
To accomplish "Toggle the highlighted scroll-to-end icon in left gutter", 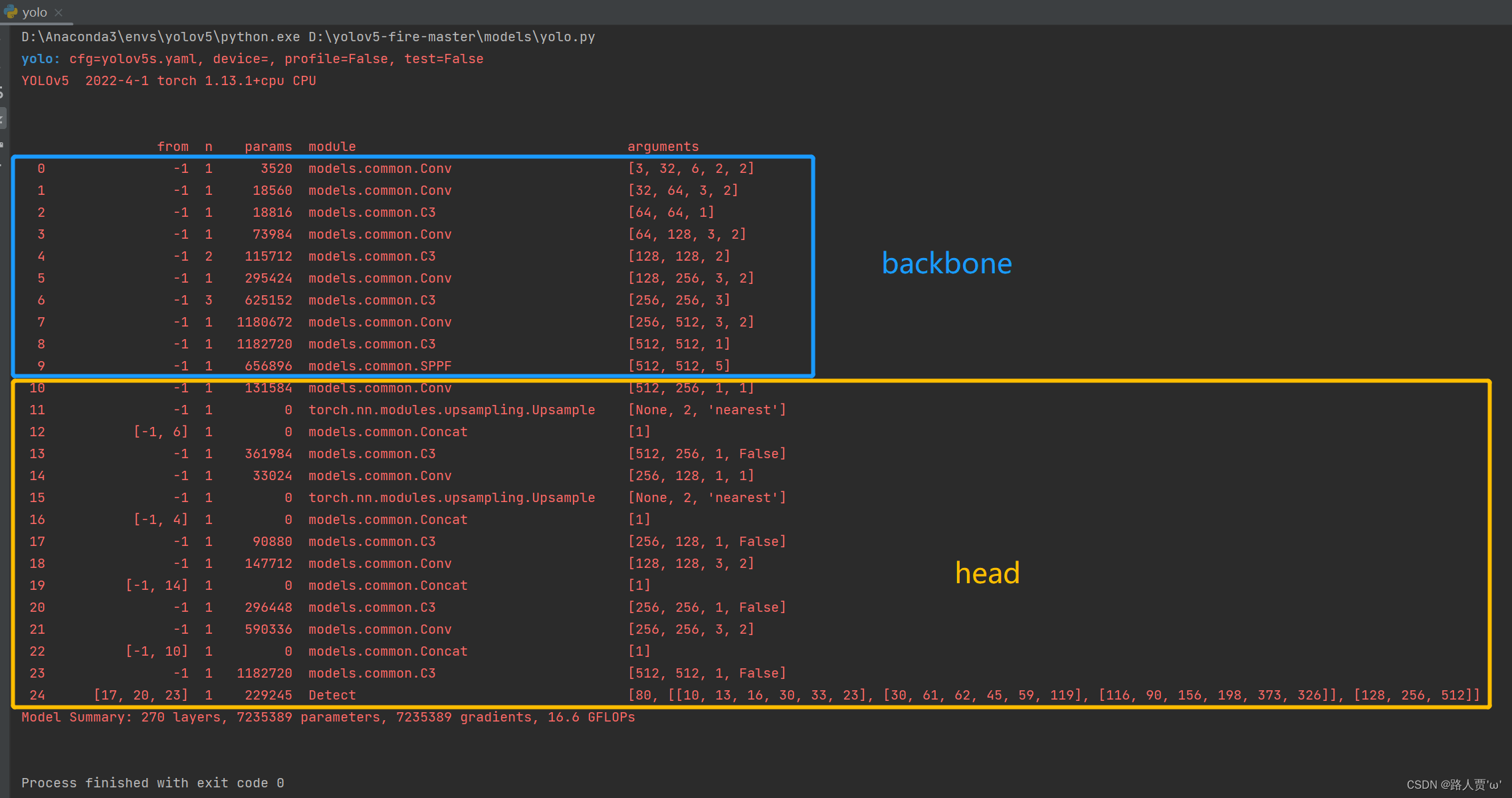I will click(2, 118).
